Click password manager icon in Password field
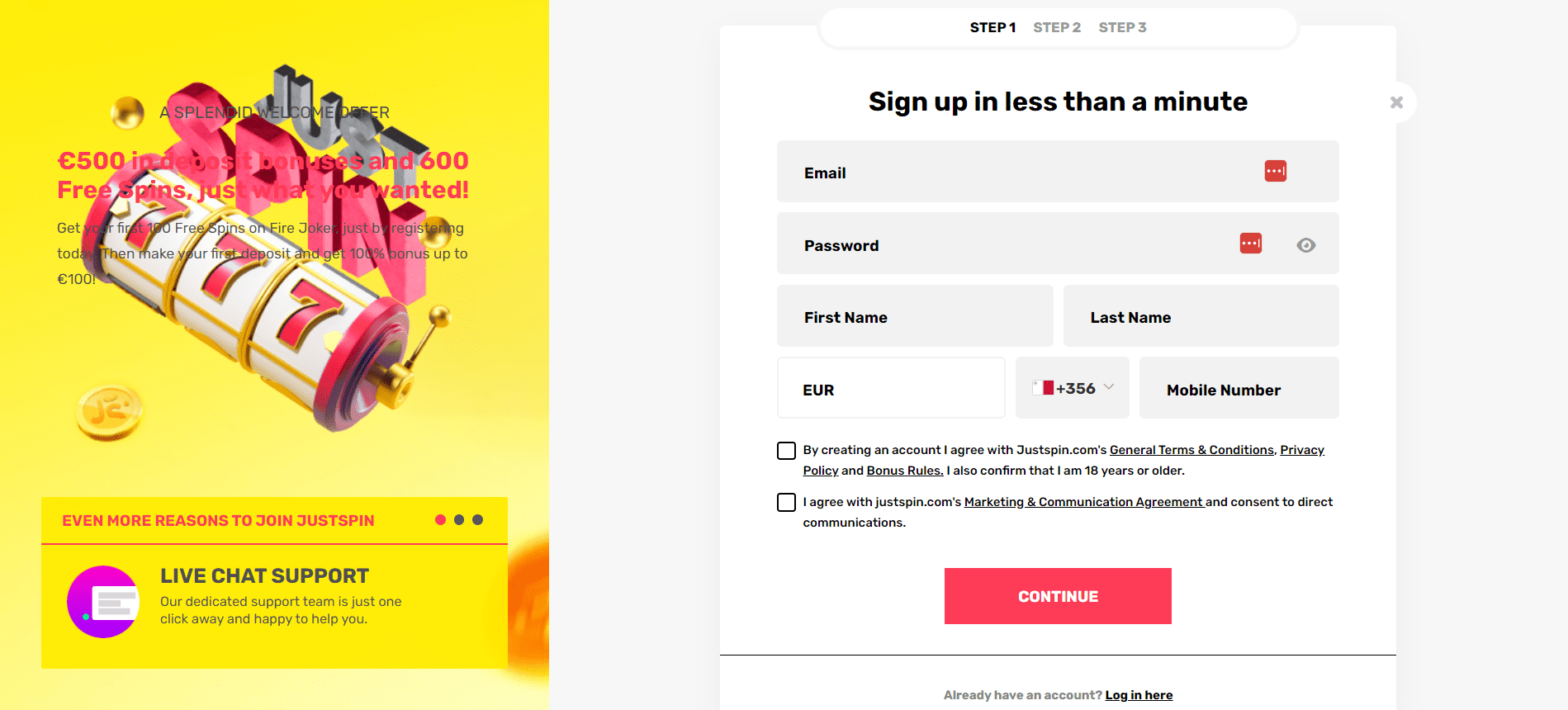Image resolution: width=1568 pixels, height=710 pixels. tap(1250, 244)
